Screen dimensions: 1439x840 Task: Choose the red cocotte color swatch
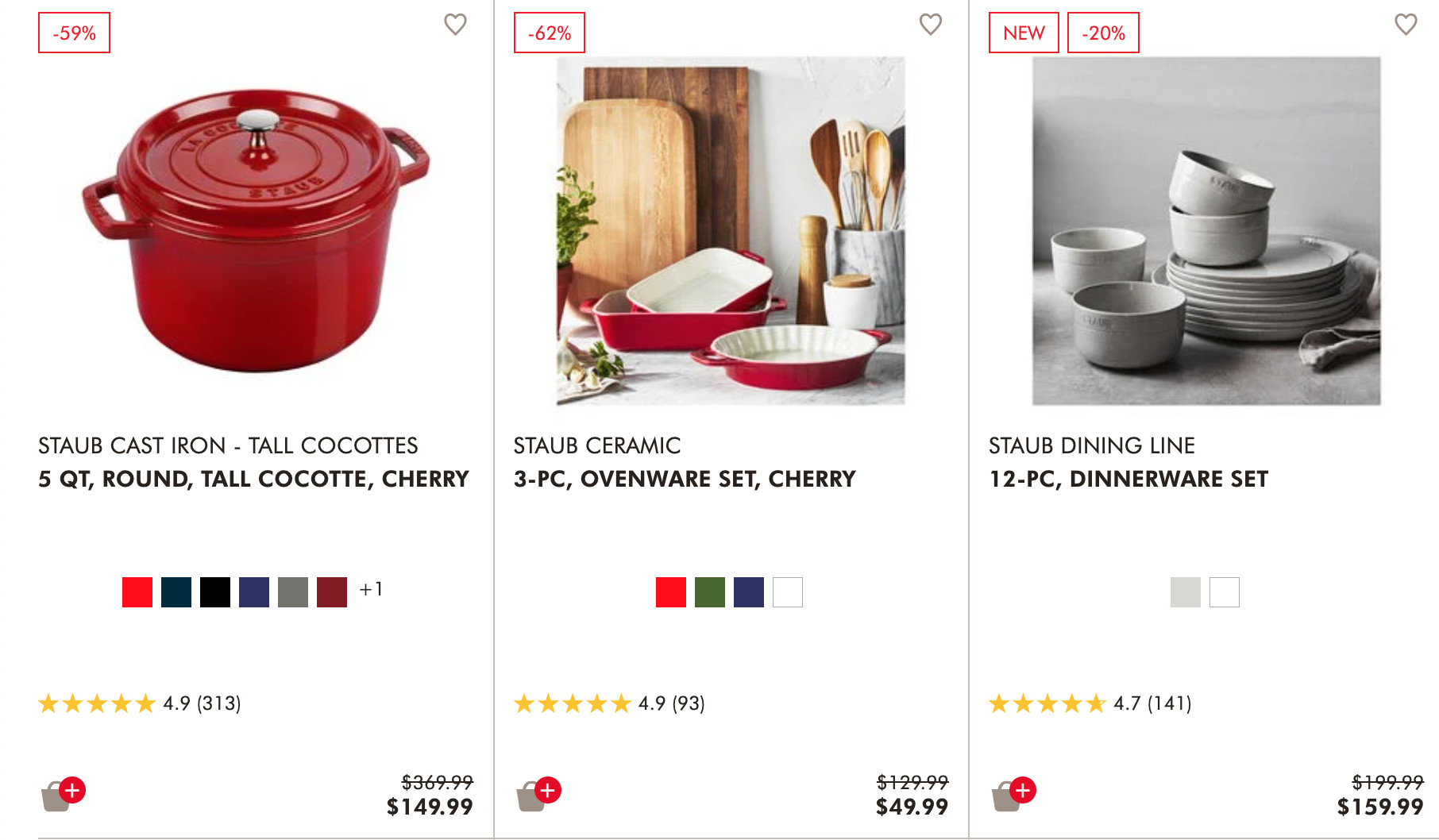(137, 592)
